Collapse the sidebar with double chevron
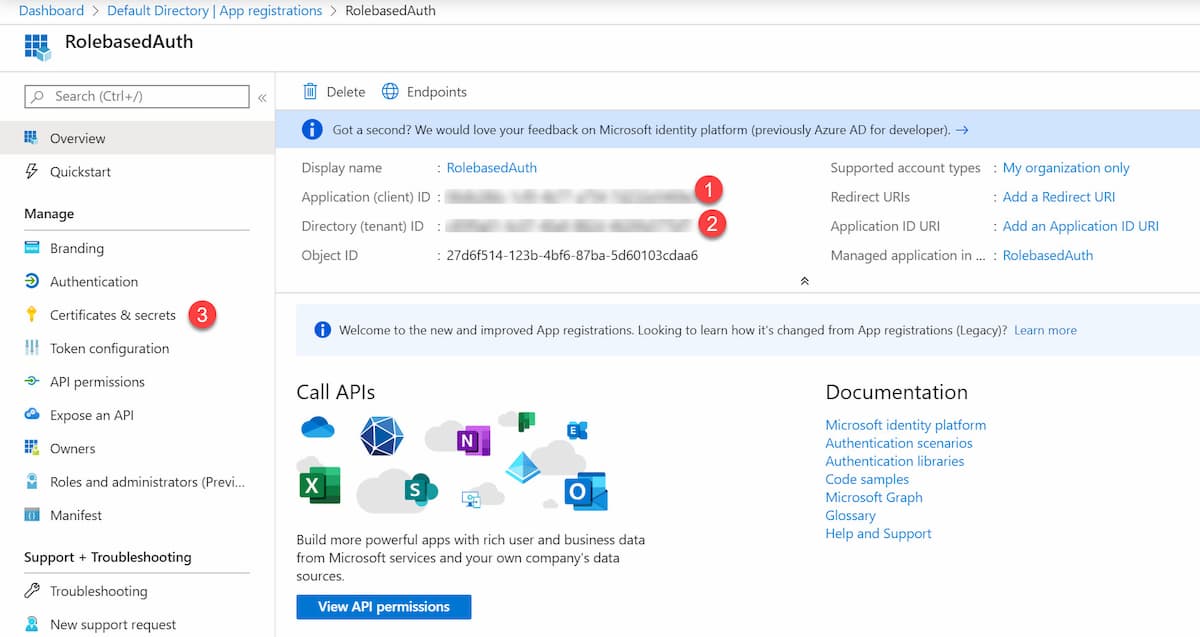Viewport: 1200px width, 637px height. pos(262,97)
